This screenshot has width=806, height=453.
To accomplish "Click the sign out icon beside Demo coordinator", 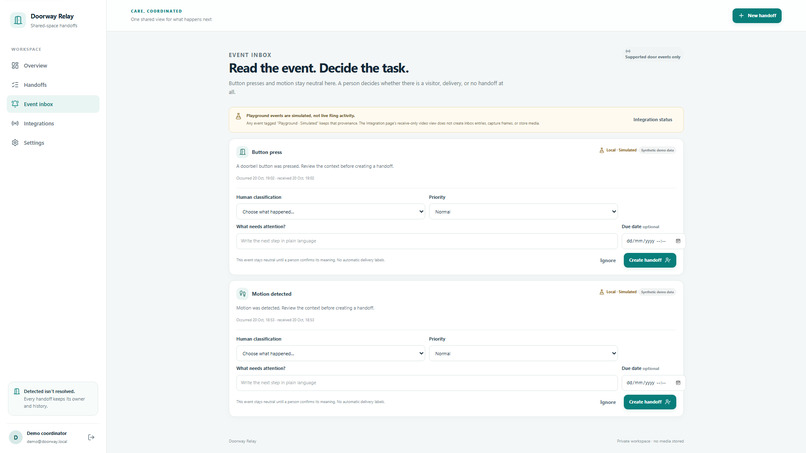I will pyautogui.click(x=91, y=438).
